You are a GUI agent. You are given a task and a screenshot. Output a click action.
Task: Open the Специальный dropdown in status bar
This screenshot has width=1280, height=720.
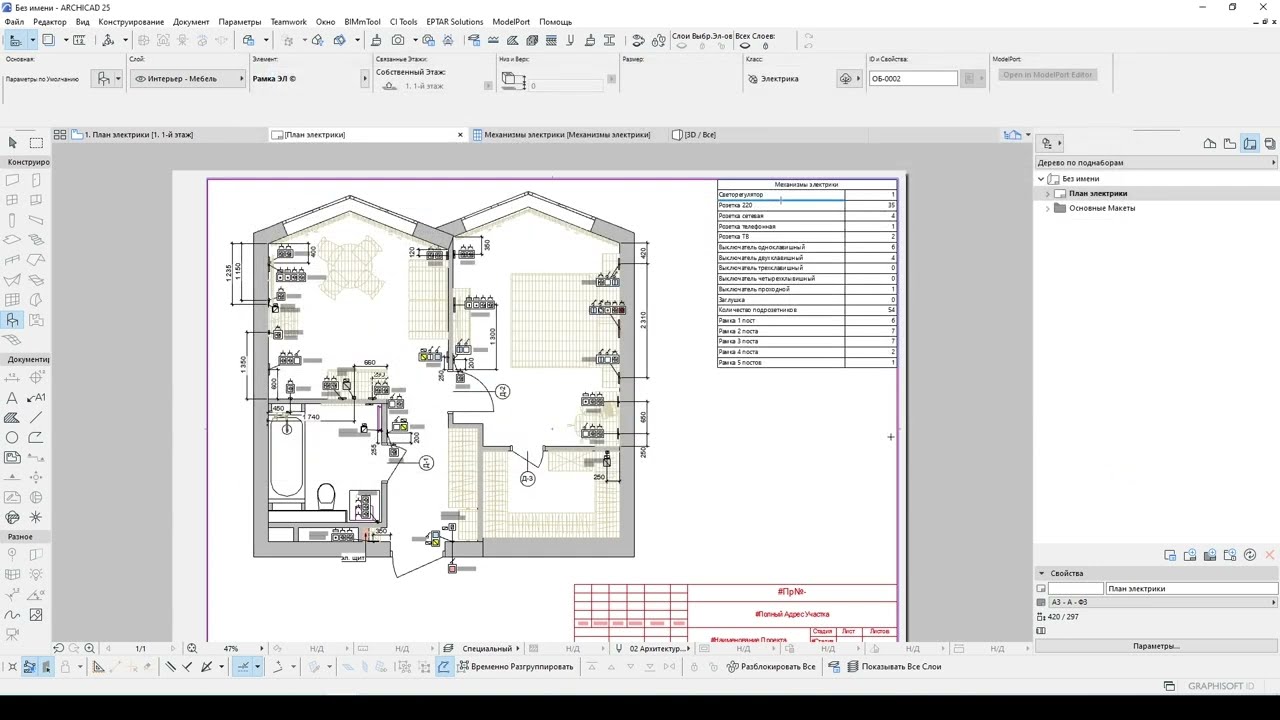(x=487, y=649)
